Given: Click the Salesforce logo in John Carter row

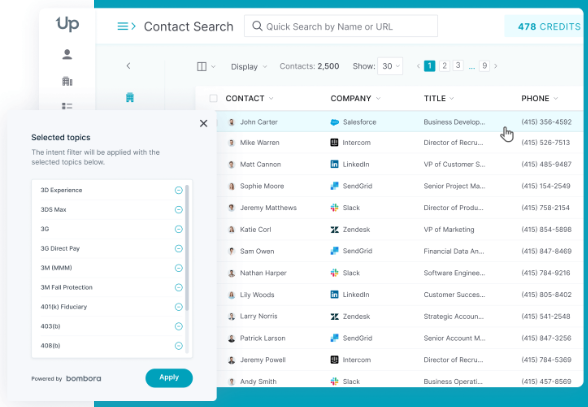Looking at the screenshot, I should (334, 122).
